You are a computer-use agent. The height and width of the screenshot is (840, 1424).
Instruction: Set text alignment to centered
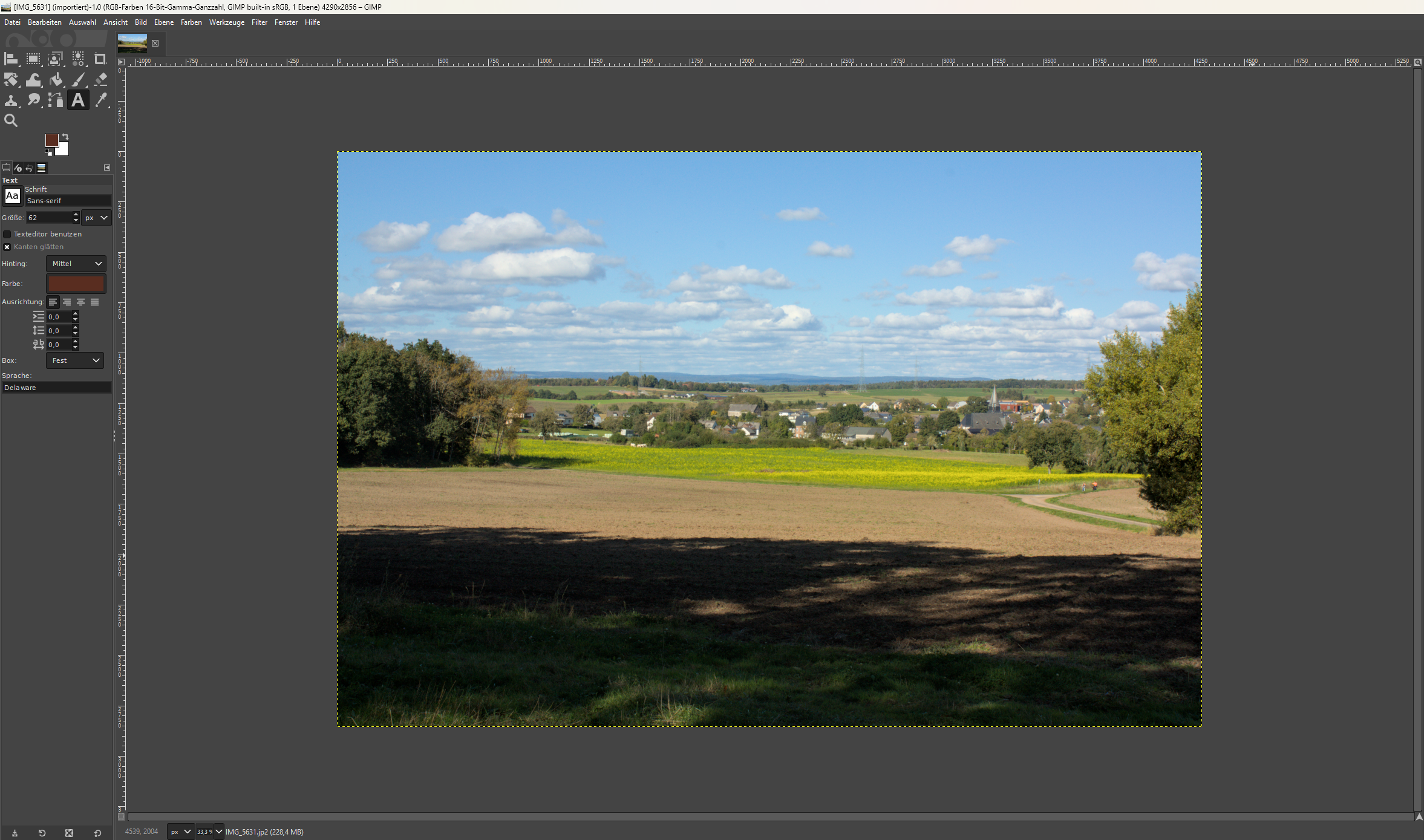pyautogui.click(x=80, y=302)
